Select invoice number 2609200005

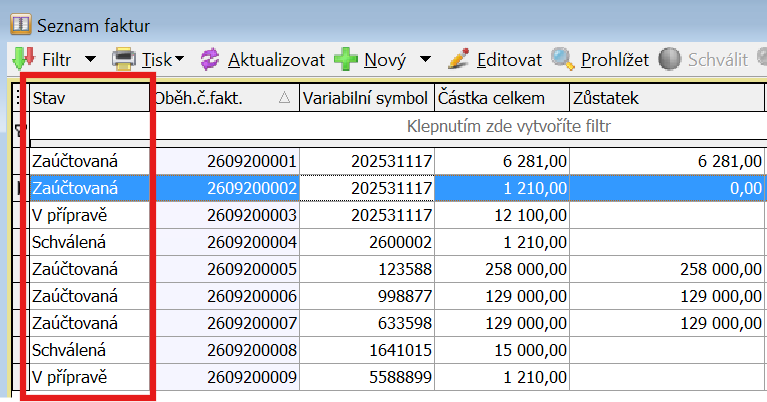(252, 269)
